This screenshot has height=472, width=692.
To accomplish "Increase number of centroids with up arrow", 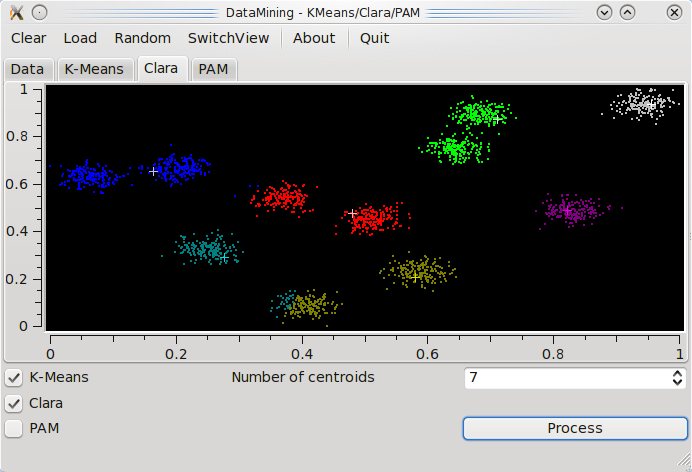I will pyautogui.click(x=677, y=374).
